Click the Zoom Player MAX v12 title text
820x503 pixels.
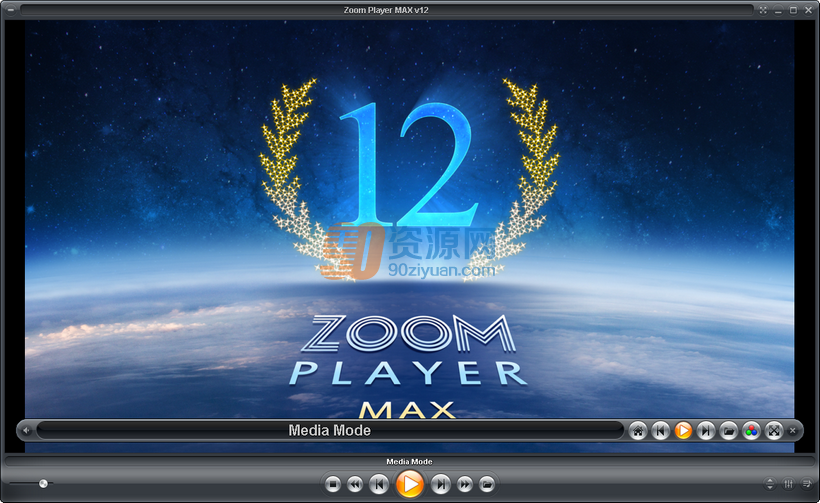[386, 10]
